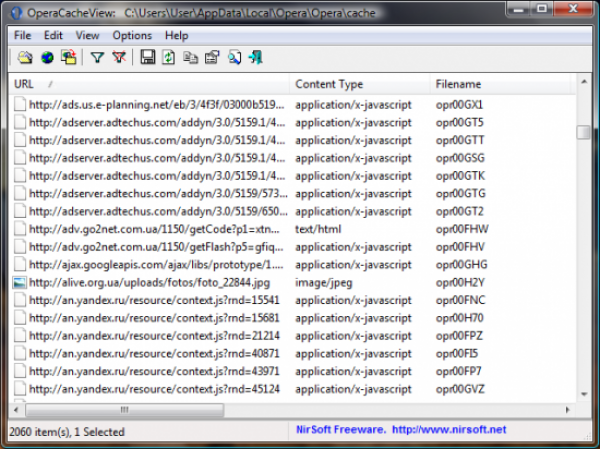Visit the NirSoft Freeware link in the status bar
The height and width of the screenshot is (449, 600).
coord(401,430)
